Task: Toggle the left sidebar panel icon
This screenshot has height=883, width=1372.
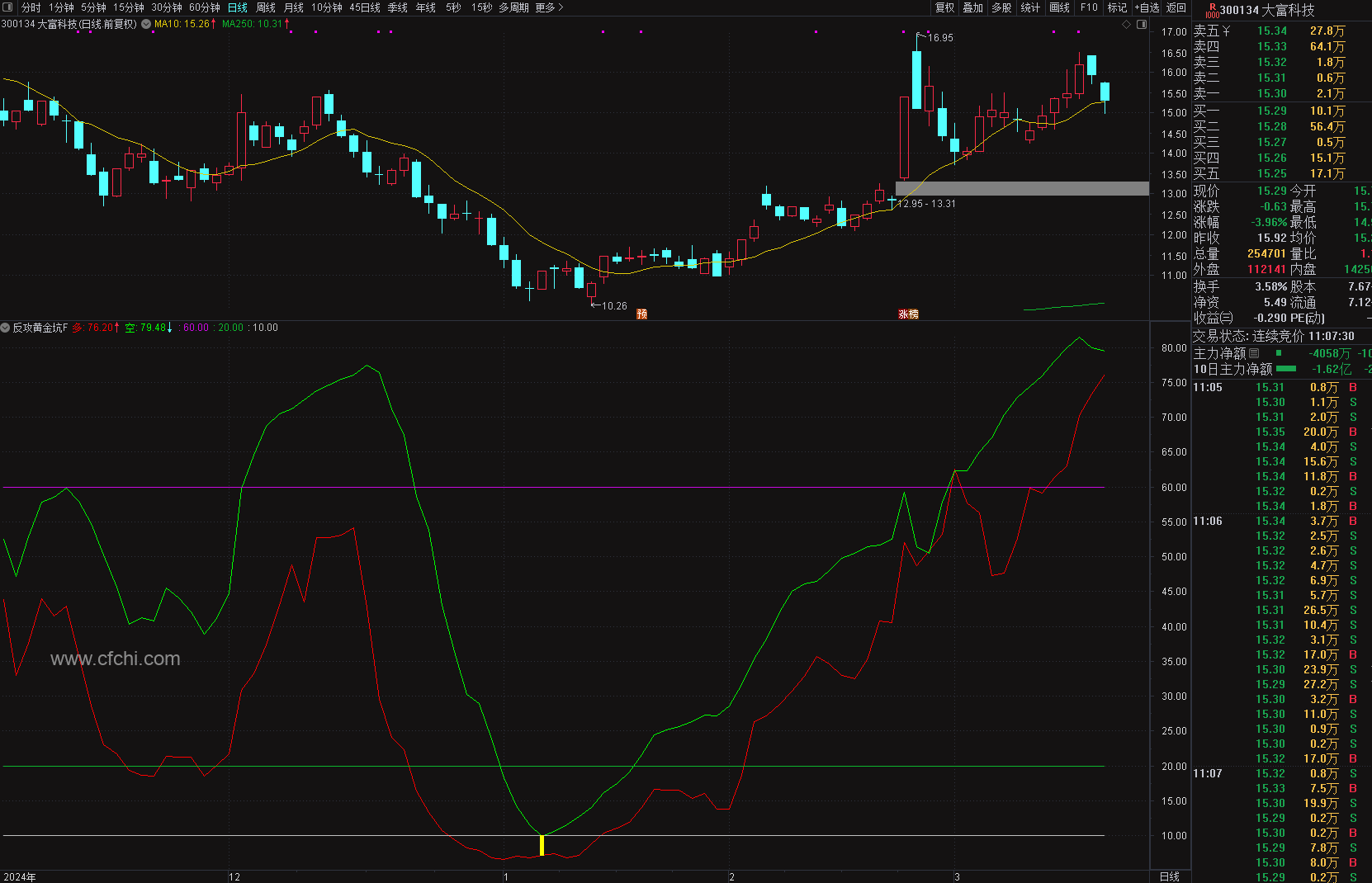Action: coord(8,7)
